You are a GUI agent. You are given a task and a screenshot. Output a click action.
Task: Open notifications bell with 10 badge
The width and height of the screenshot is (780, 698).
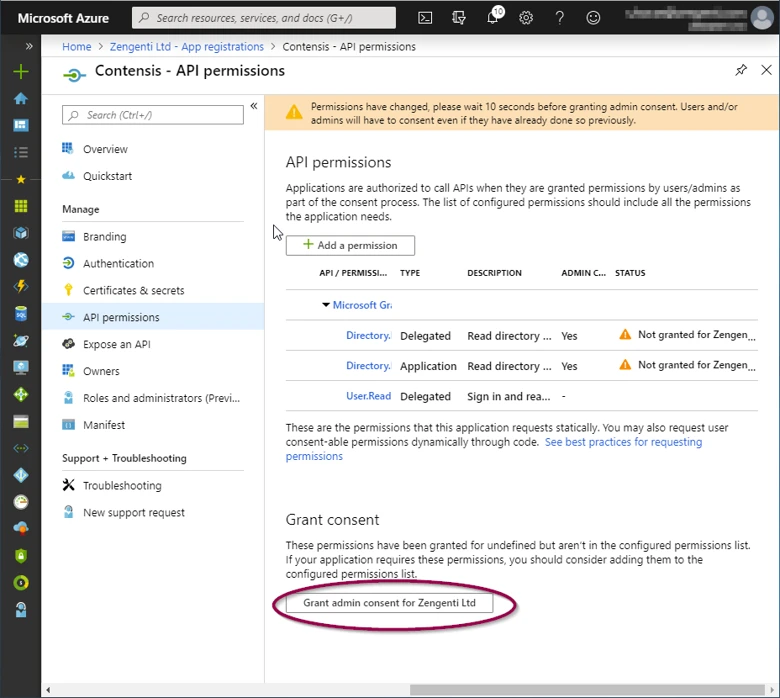point(493,16)
